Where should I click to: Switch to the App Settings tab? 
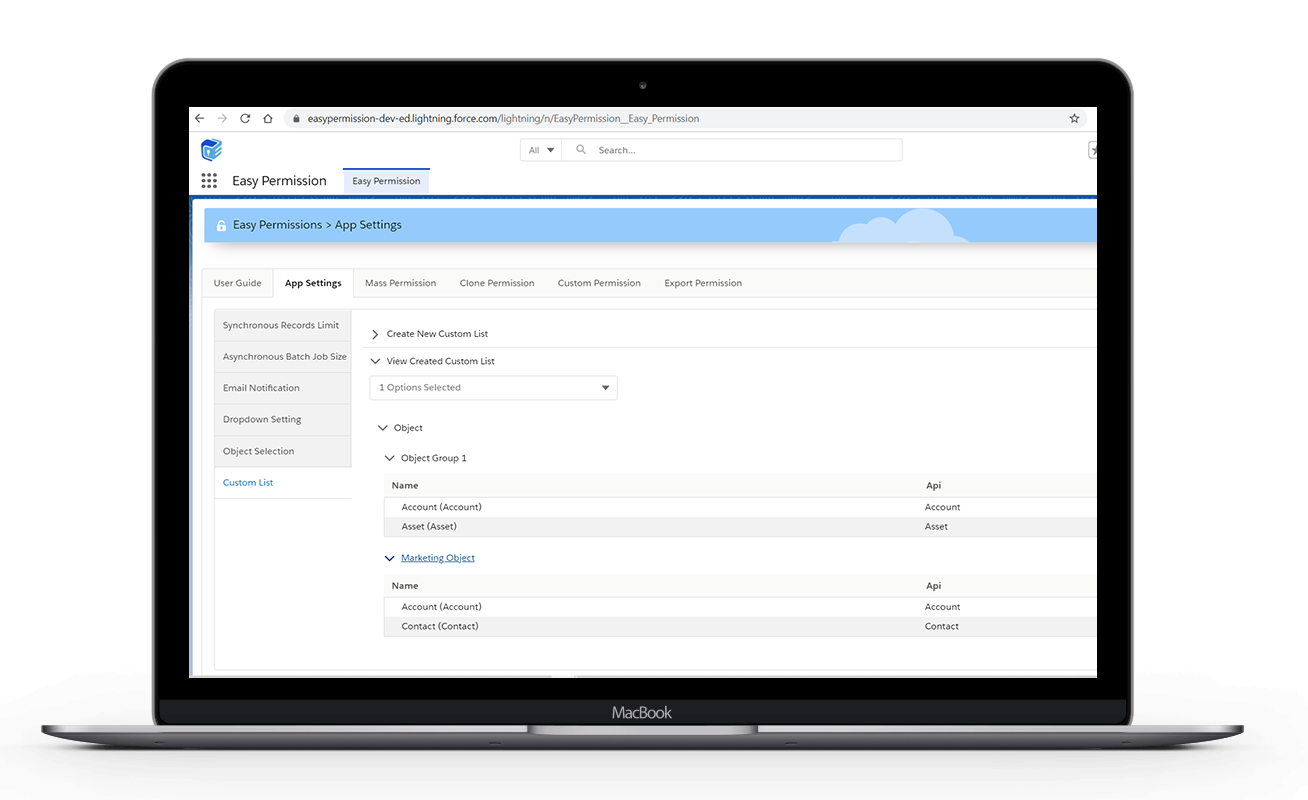click(x=313, y=283)
